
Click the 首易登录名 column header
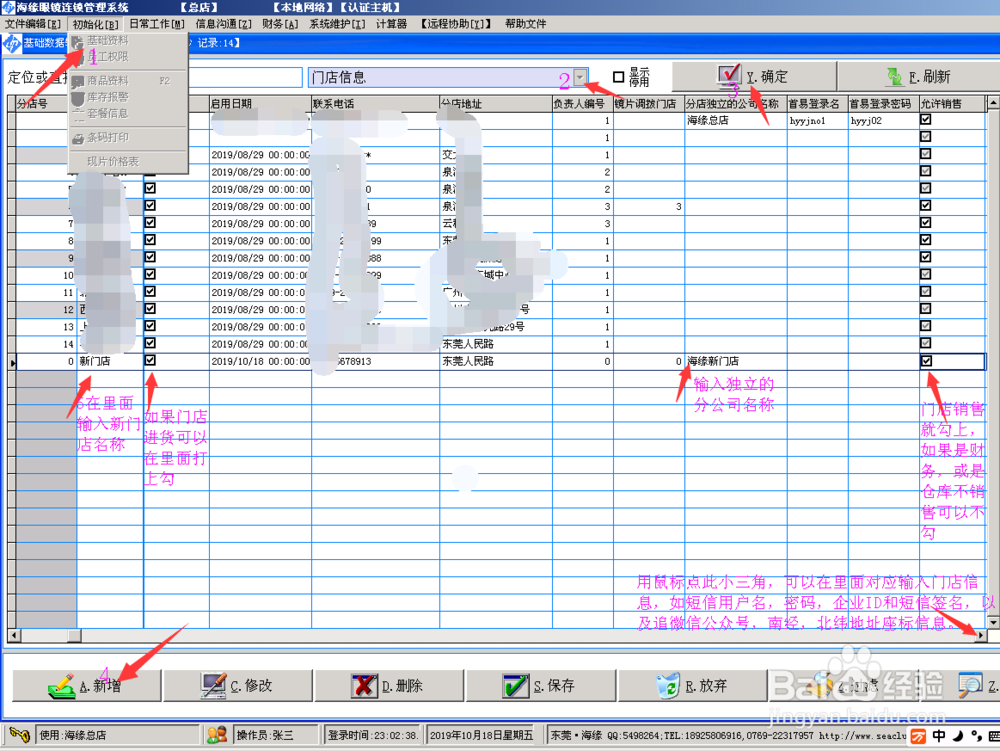(x=818, y=104)
